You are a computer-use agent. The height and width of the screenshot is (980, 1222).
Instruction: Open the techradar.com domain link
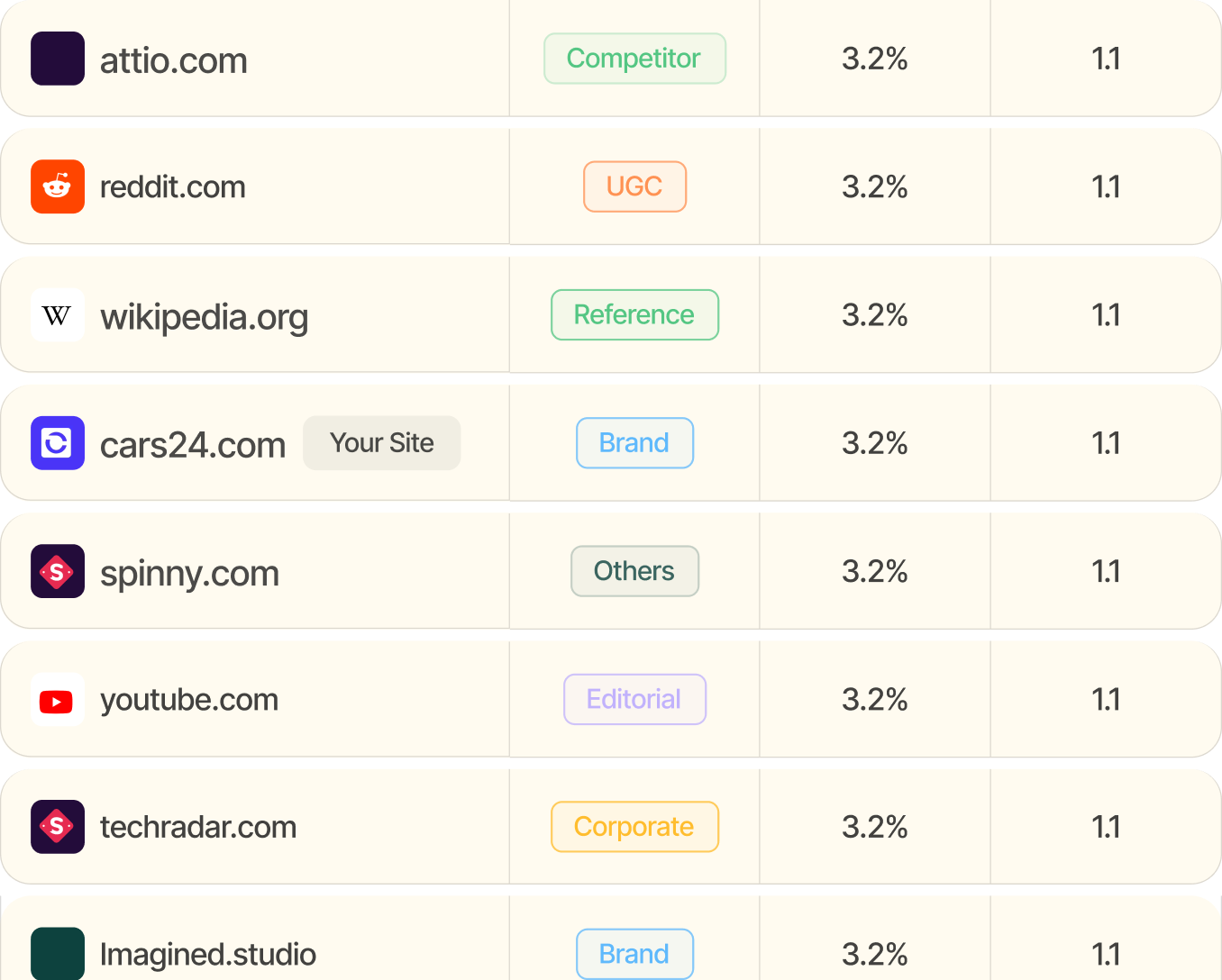197,828
